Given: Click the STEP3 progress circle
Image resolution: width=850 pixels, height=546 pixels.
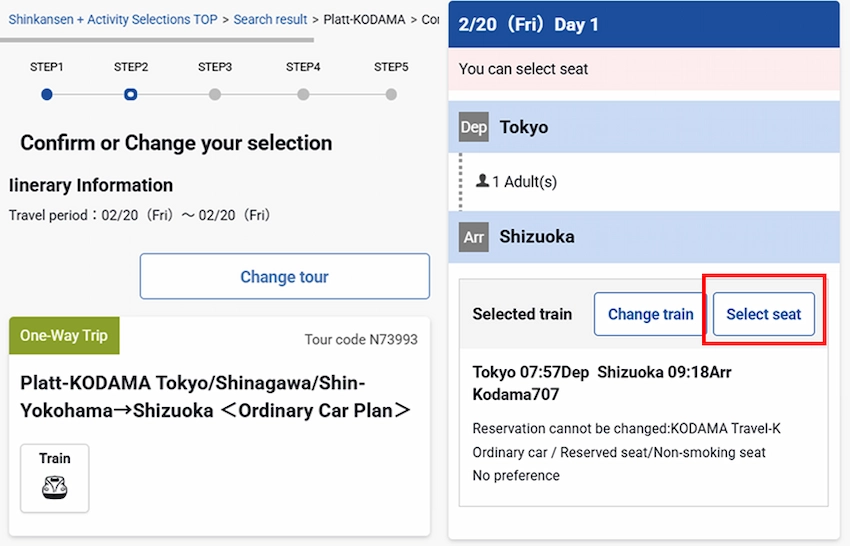Looking at the screenshot, I should coord(215,95).
